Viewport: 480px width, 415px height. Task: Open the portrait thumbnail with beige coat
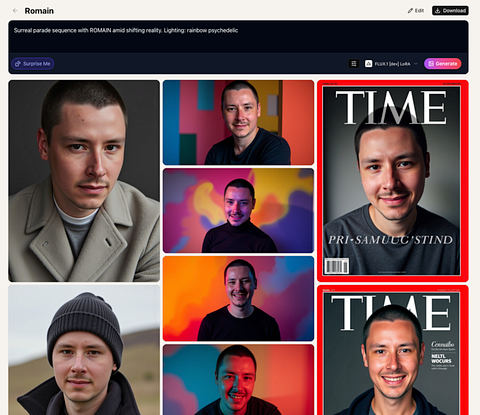click(84, 181)
